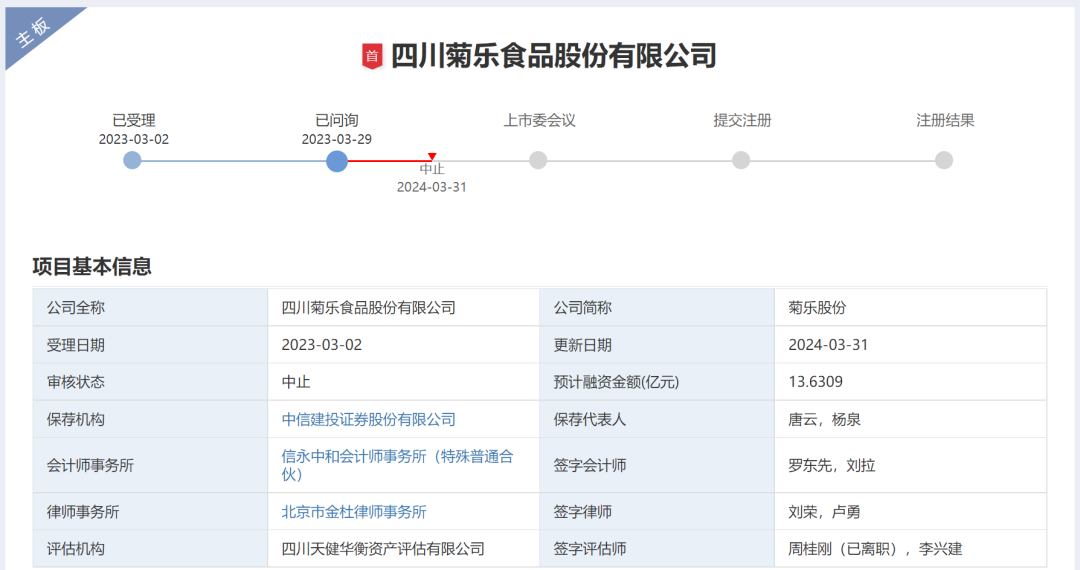
Task: Click the 中止 label below the timeline
Action: coord(432,169)
